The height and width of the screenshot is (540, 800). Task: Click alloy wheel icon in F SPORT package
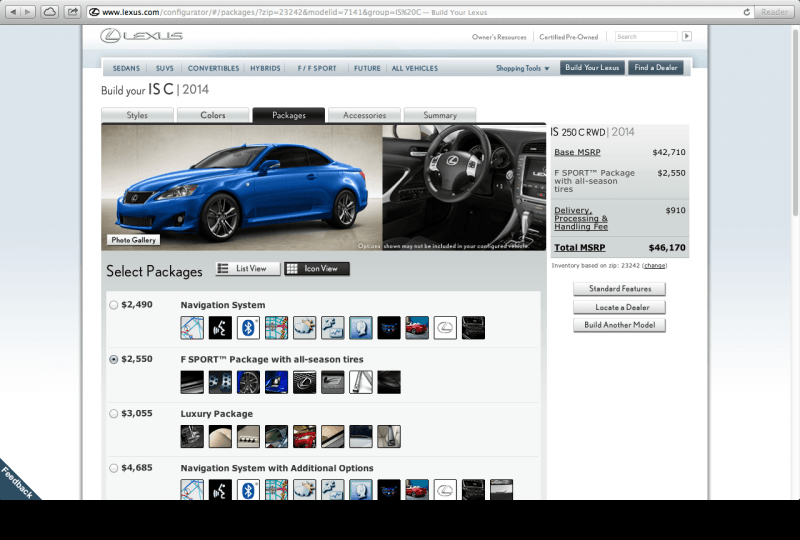pyautogui.click(x=248, y=382)
